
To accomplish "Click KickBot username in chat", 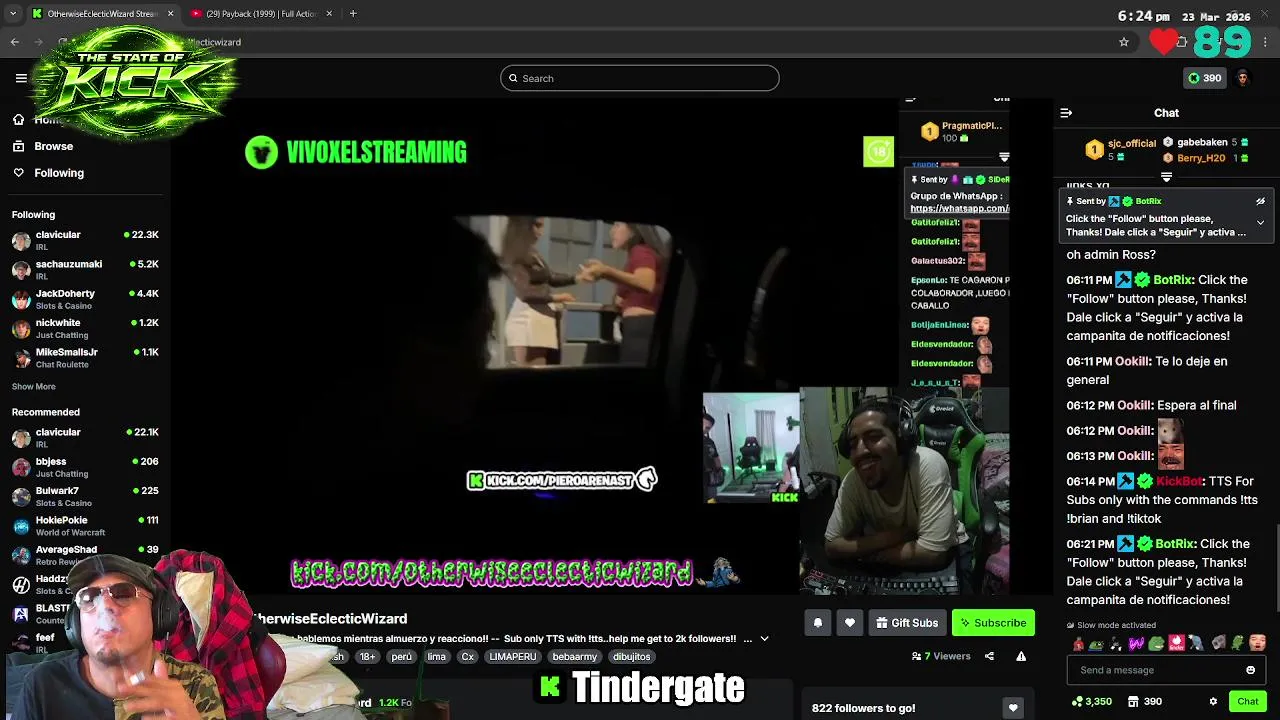I will (1178, 481).
